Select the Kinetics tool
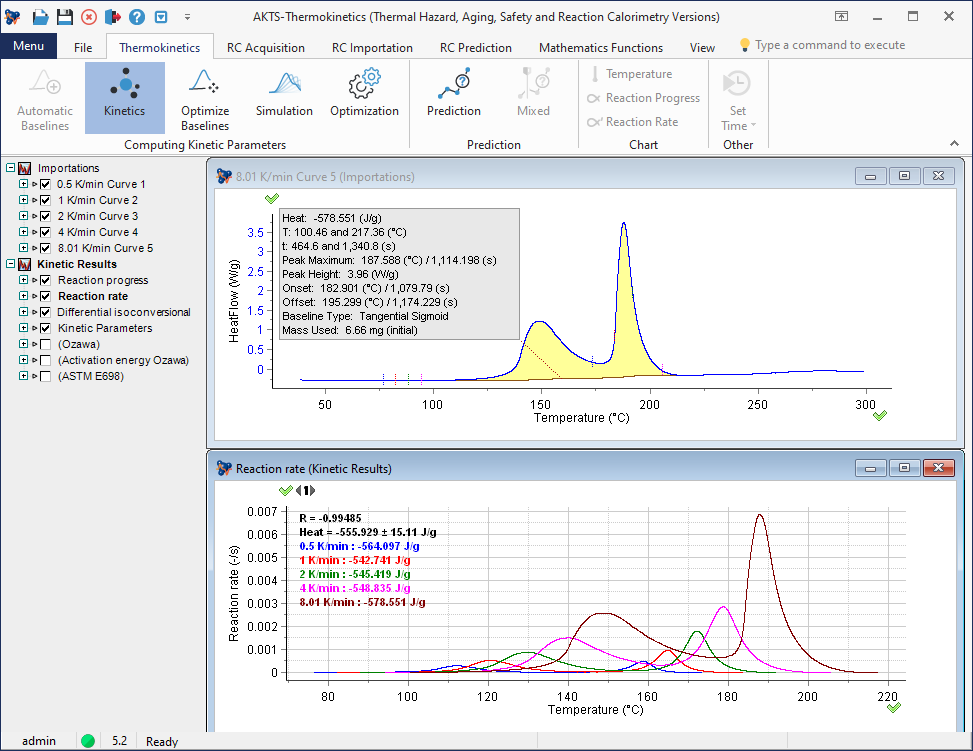Screen dimensions: 973x751 point(124,95)
